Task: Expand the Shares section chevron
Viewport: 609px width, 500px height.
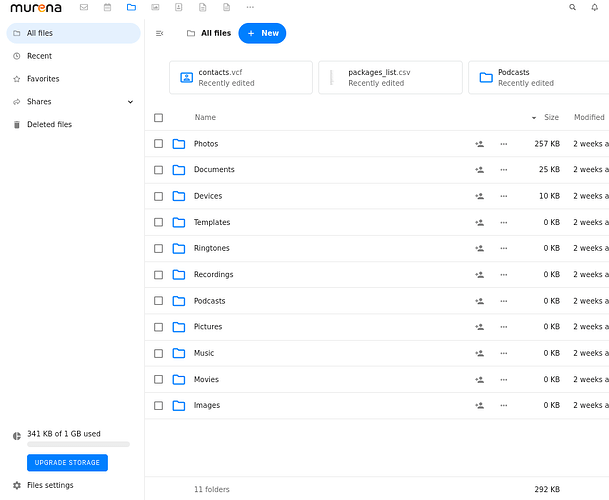Action: pyautogui.click(x=130, y=102)
